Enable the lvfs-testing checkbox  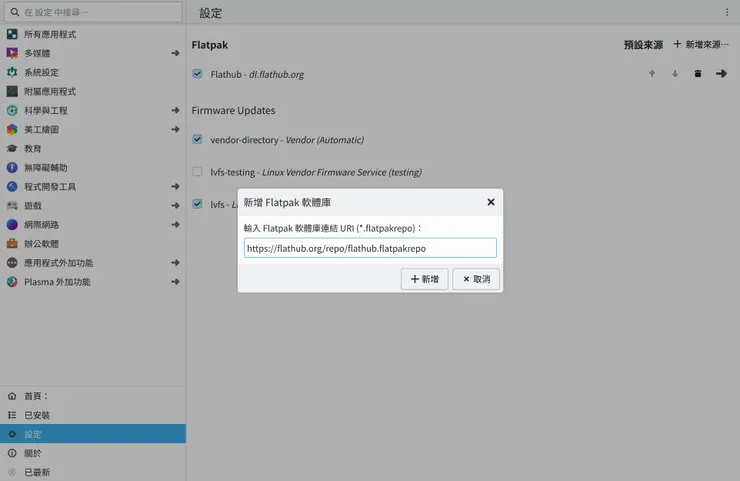pos(197,171)
